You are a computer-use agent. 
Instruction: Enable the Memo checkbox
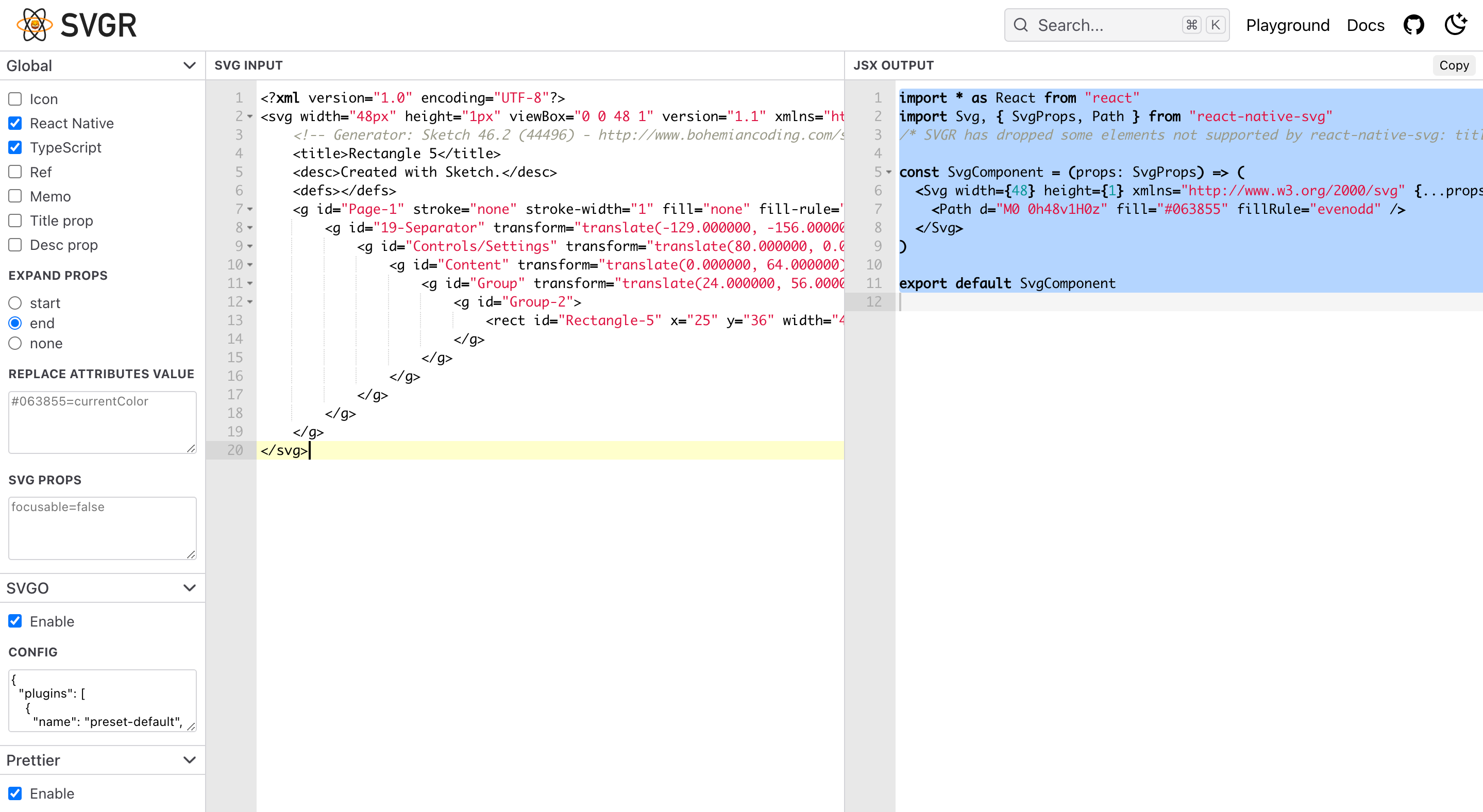click(x=15, y=196)
